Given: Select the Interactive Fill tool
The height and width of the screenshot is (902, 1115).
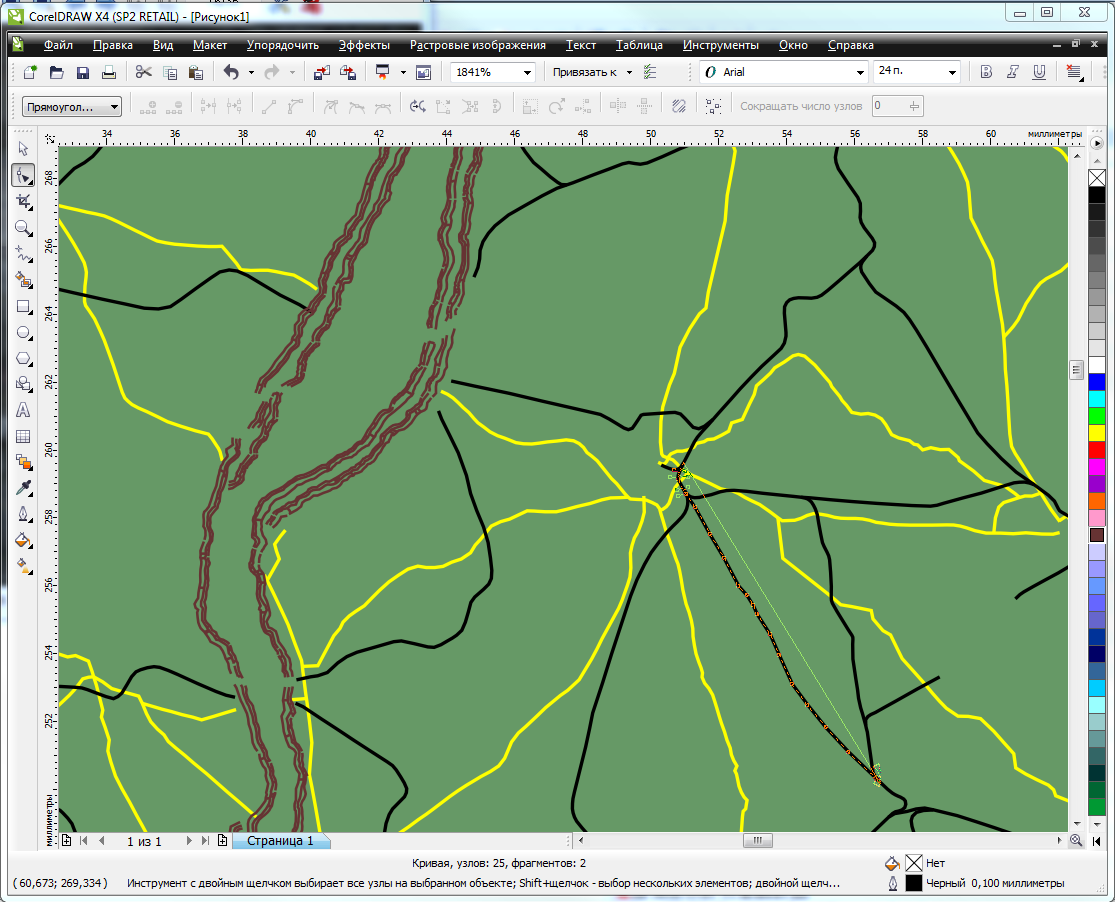Looking at the screenshot, I should 23,566.
